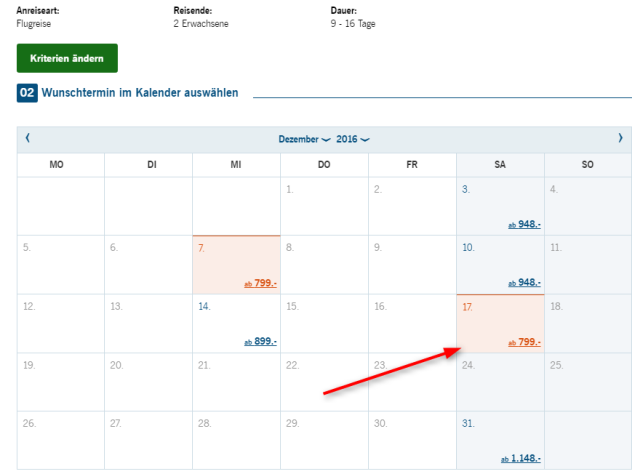Click the December 14 date number

click(204, 306)
